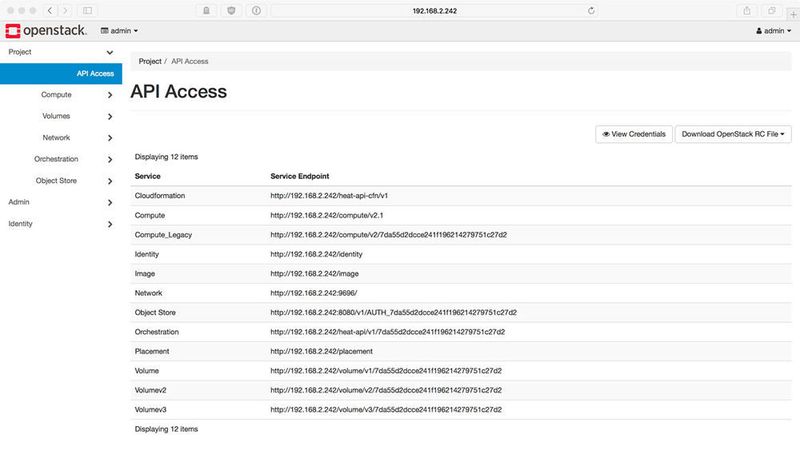Open the share icon in browser toolbar
This screenshot has width=800, height=474.
click(x=746, y=10)
